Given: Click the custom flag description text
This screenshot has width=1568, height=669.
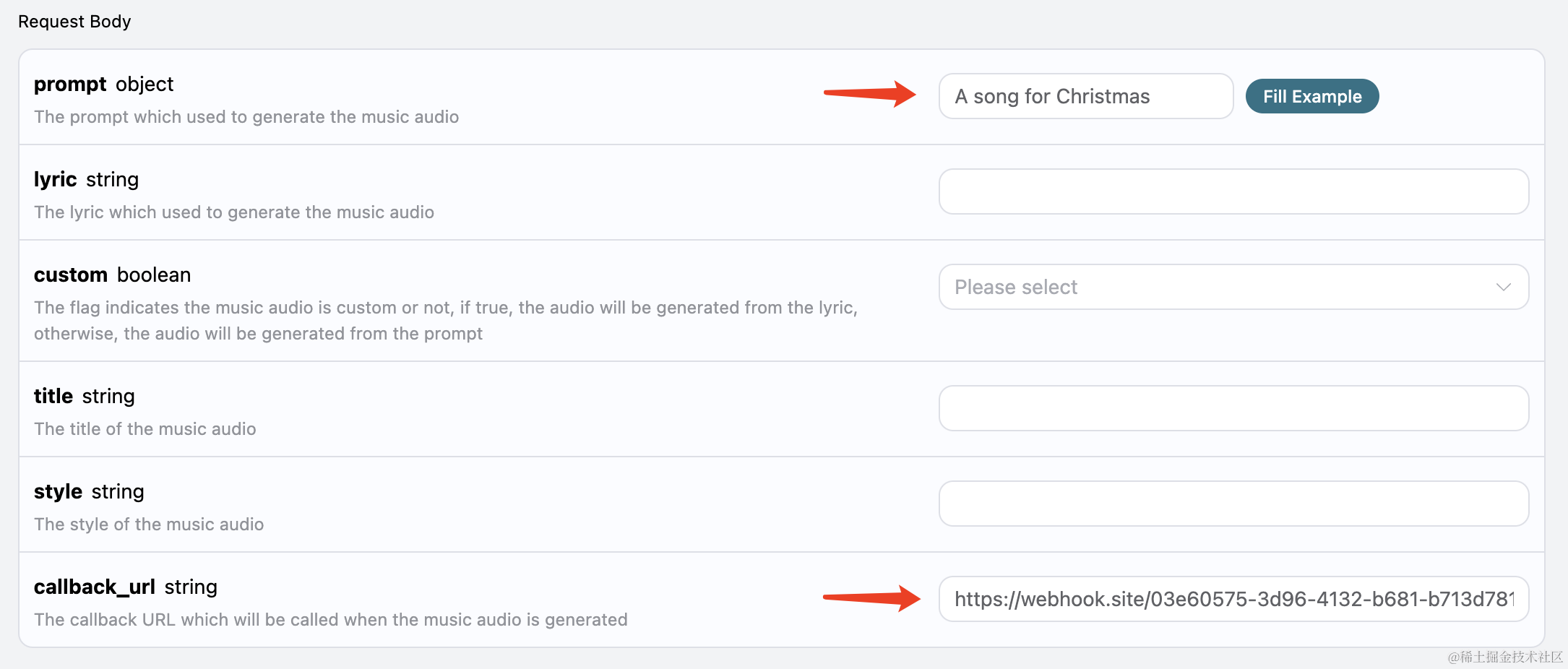Looking at the screenshot, I should point(445,321).
